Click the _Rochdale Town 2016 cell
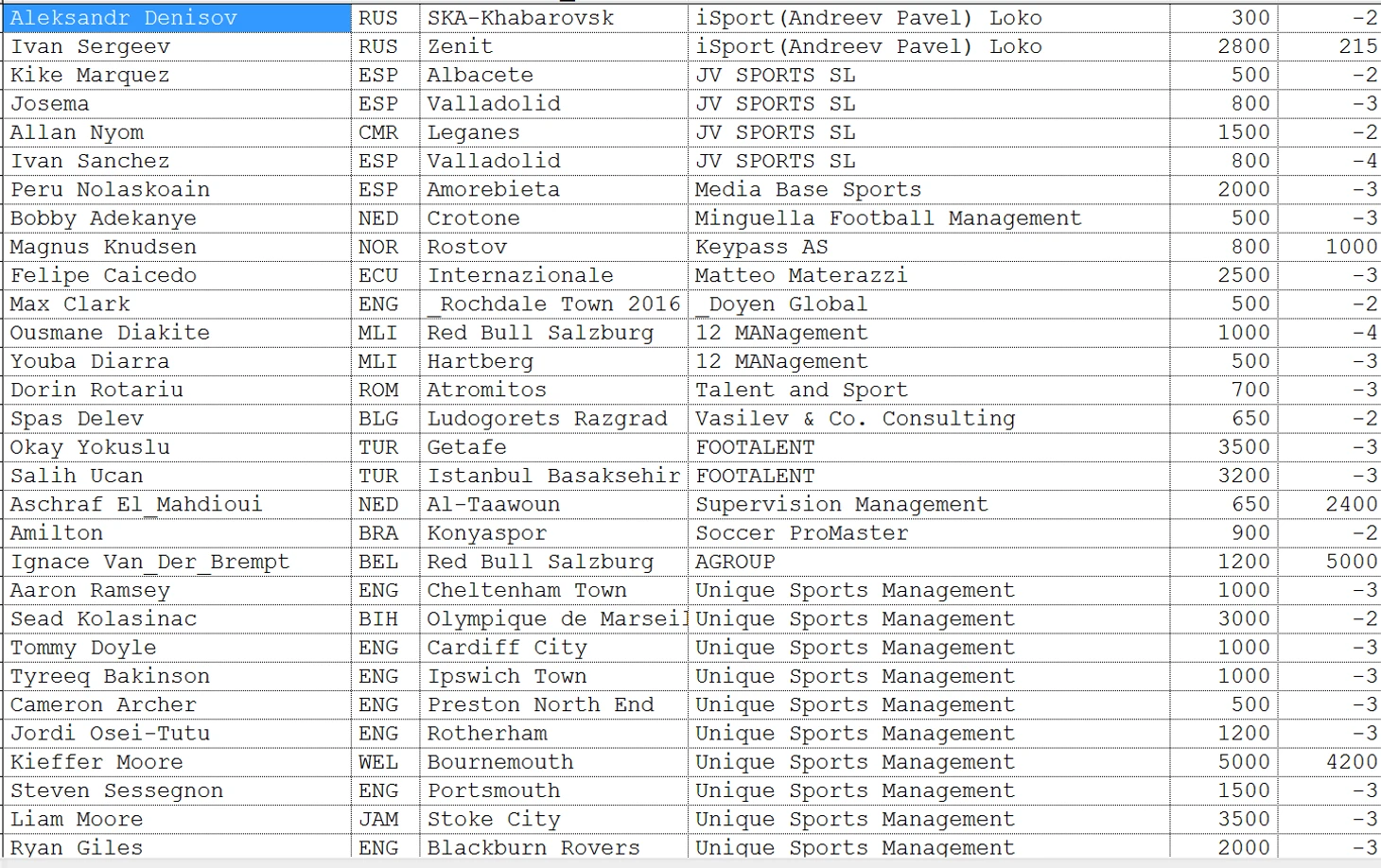 tap(553, 304)
